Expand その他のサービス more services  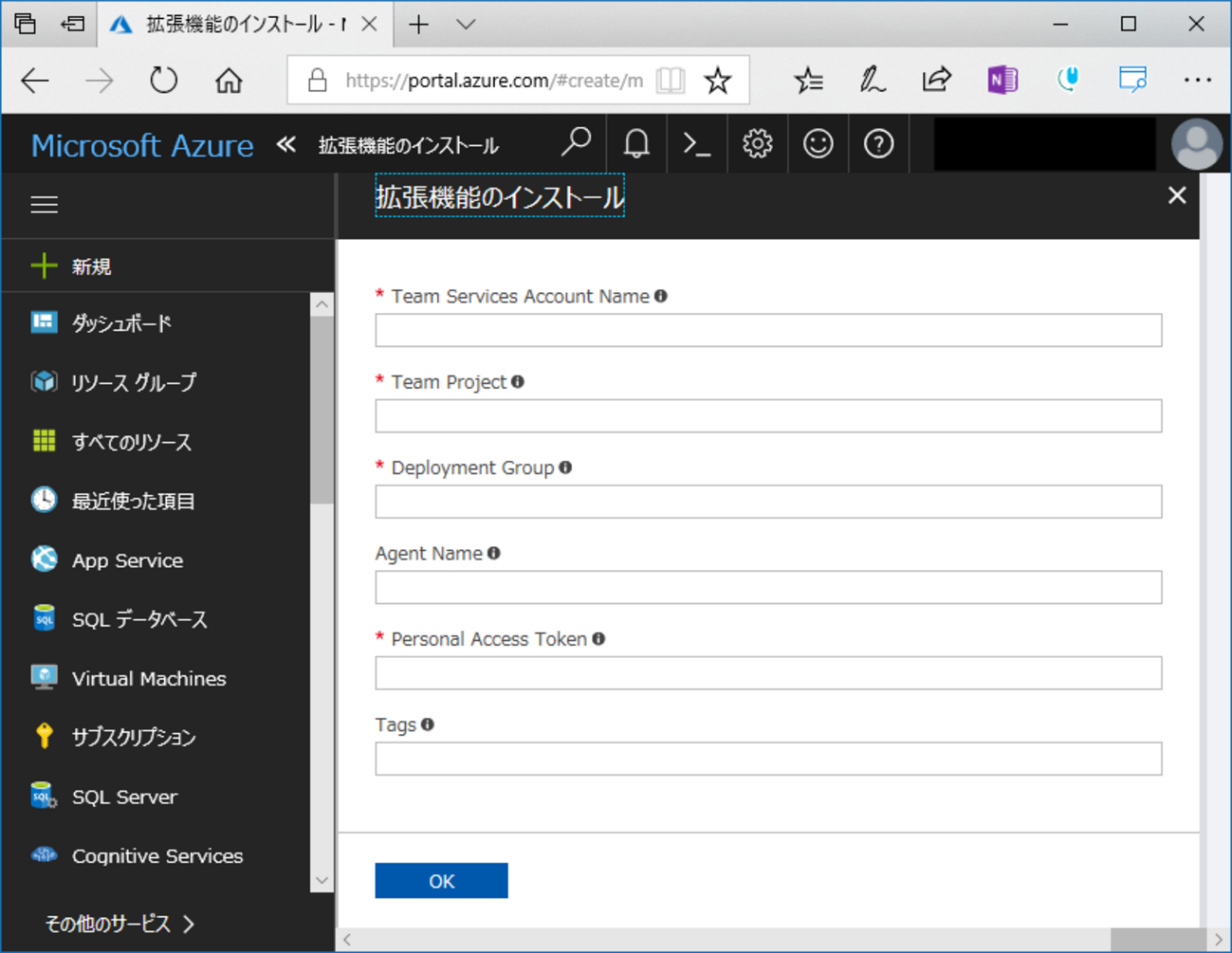point(120,924)
